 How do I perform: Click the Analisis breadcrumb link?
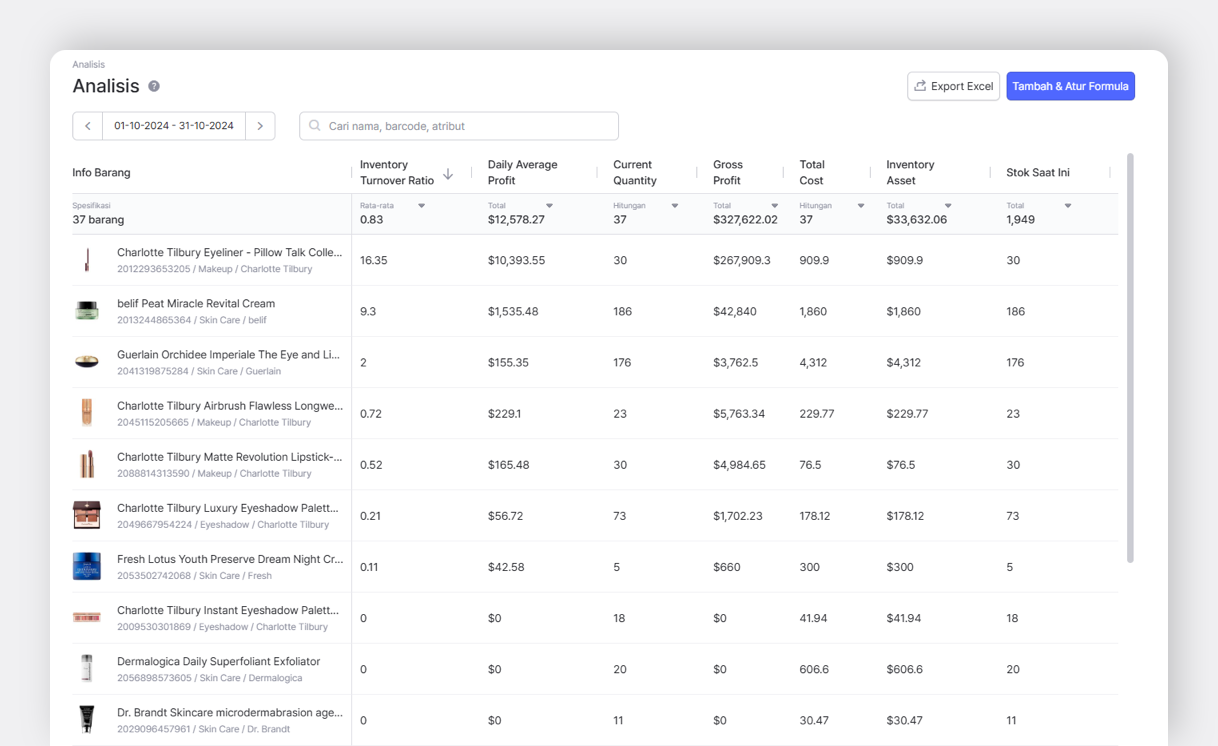click(x=88, y=64)
